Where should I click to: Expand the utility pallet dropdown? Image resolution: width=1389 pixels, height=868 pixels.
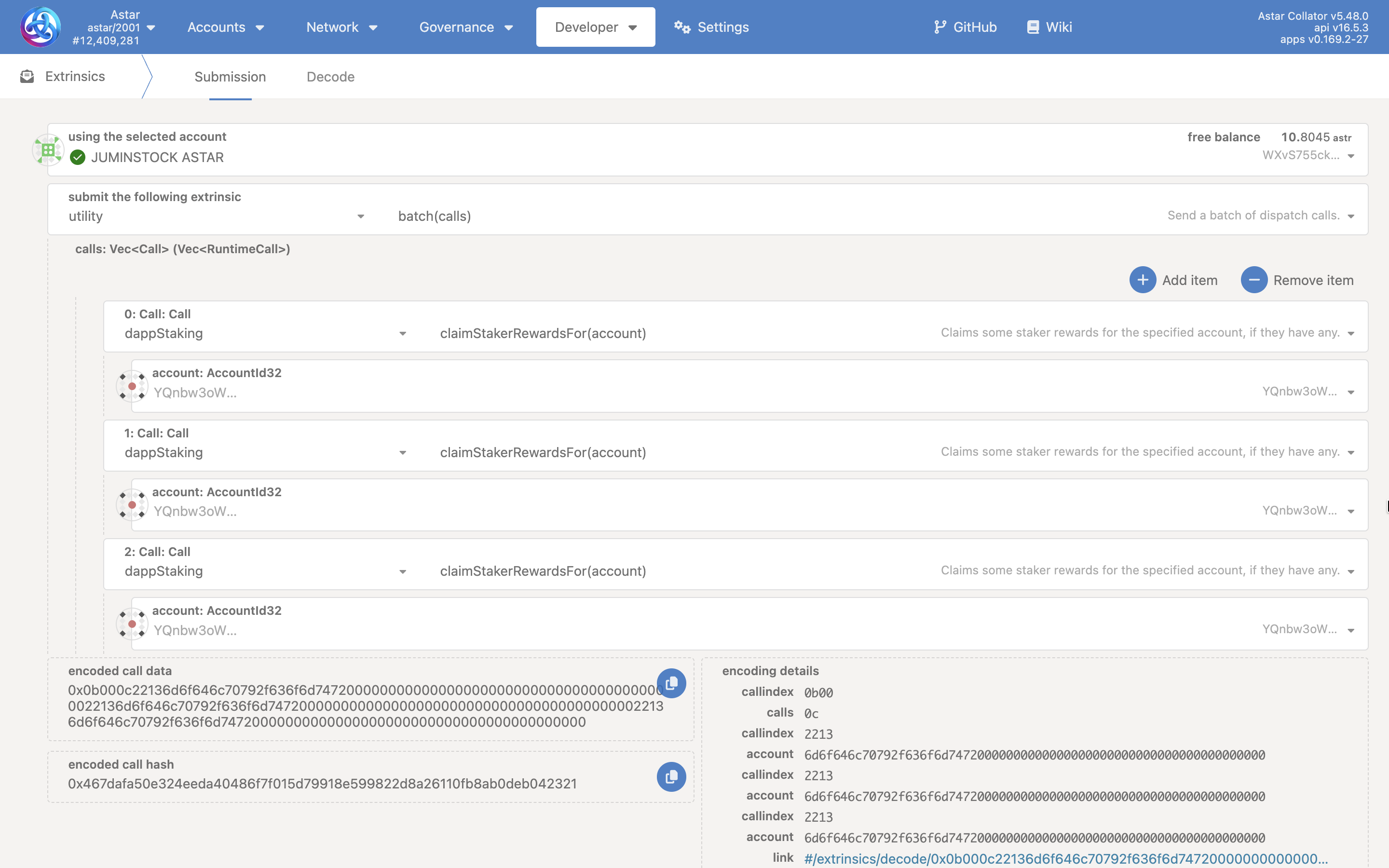pyautogui.click(x=360, y=217)
